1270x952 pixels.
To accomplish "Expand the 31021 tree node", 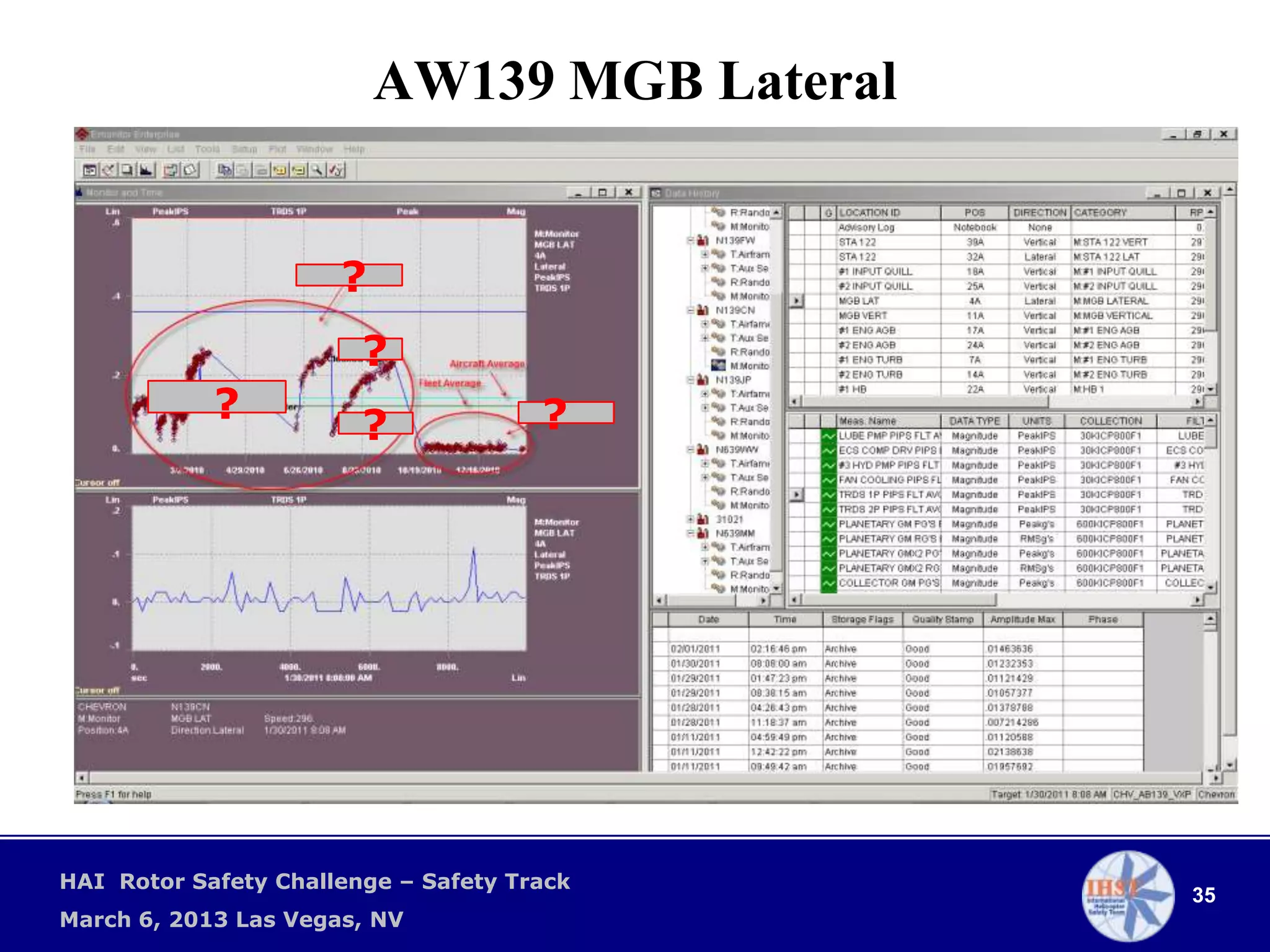I will pos(690,519).
